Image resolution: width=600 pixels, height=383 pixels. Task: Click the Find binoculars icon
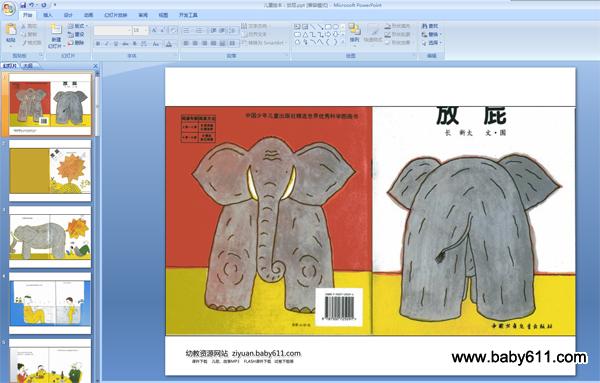(424, 26)
